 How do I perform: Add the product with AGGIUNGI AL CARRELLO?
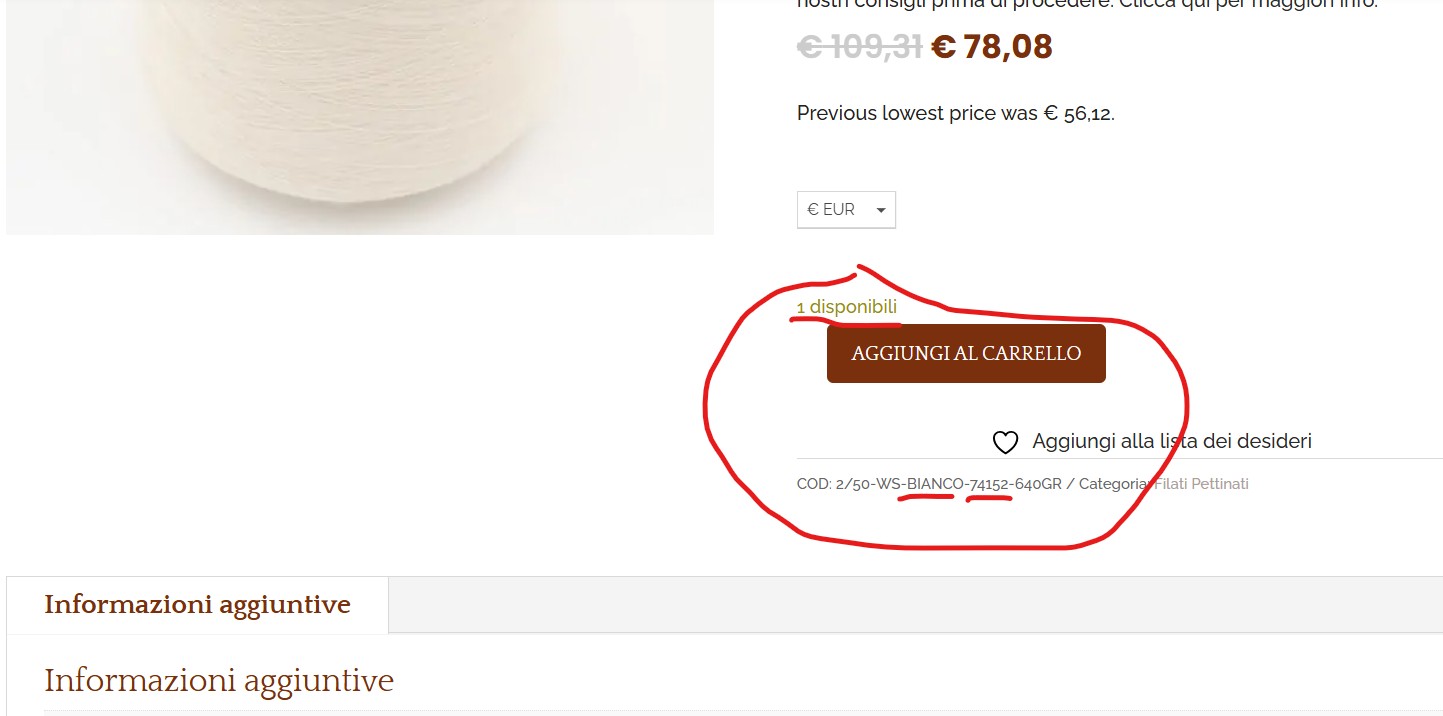pos(966,353)
